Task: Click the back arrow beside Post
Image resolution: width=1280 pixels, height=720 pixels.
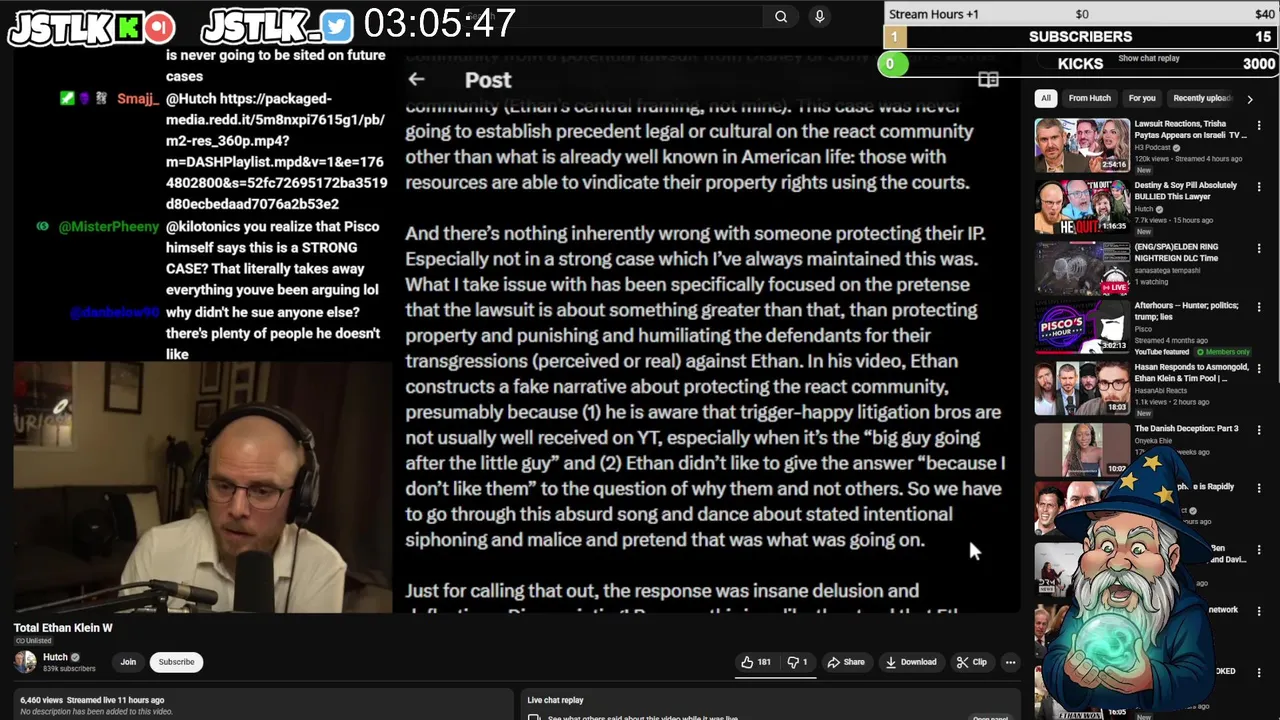Action: [416, 80]
